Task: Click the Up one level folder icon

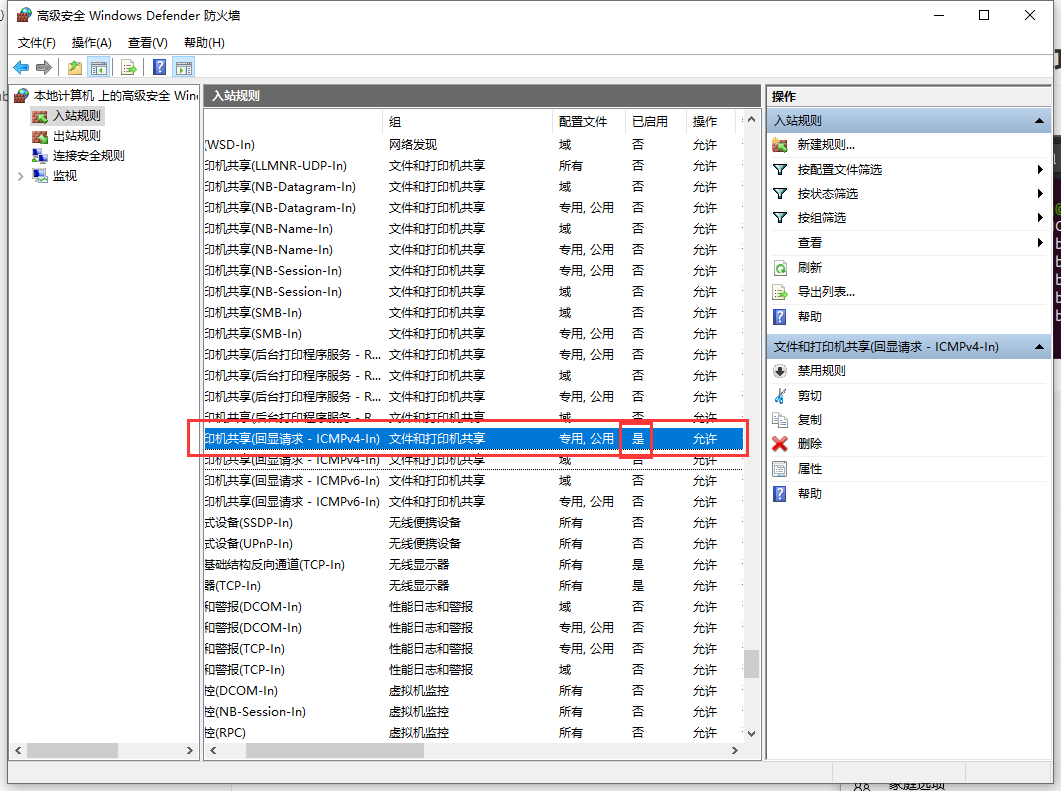Action: pyautogui.click(x=74, y=67)
